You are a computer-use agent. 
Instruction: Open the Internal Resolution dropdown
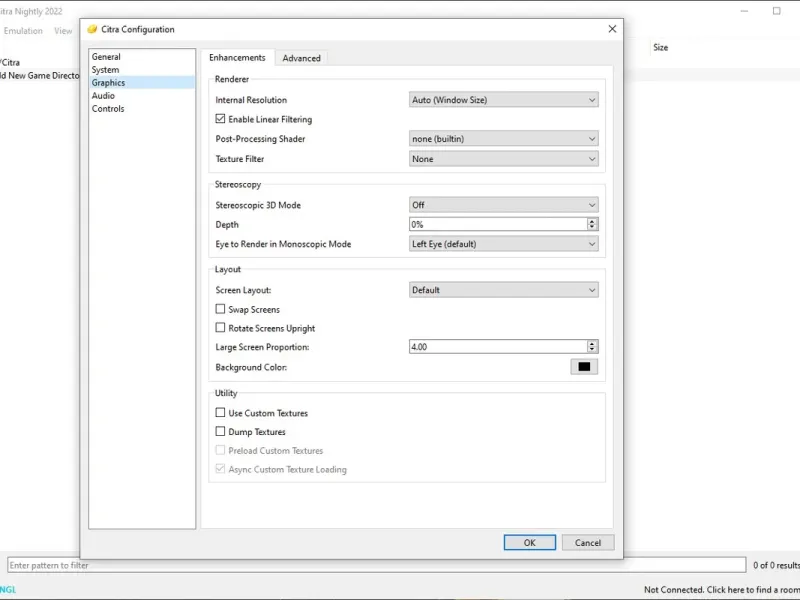click(x=504, y=100)
